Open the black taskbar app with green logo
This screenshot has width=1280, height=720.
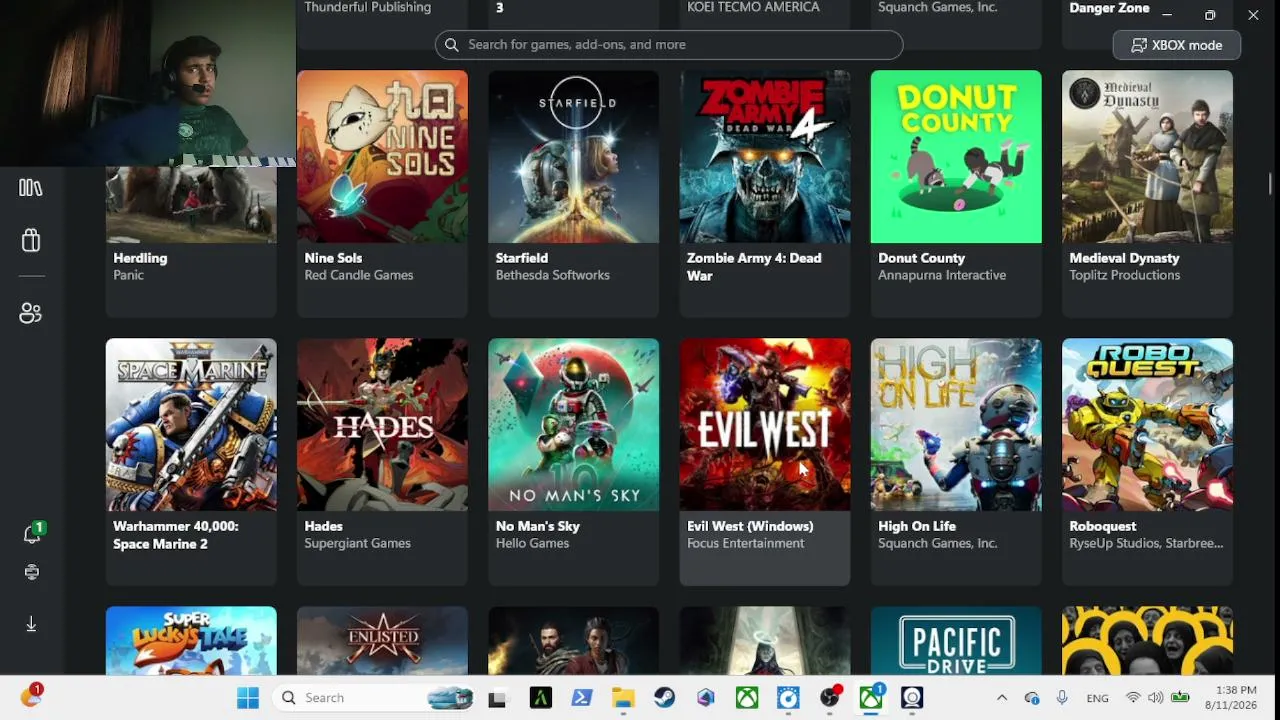pos(541,698)
